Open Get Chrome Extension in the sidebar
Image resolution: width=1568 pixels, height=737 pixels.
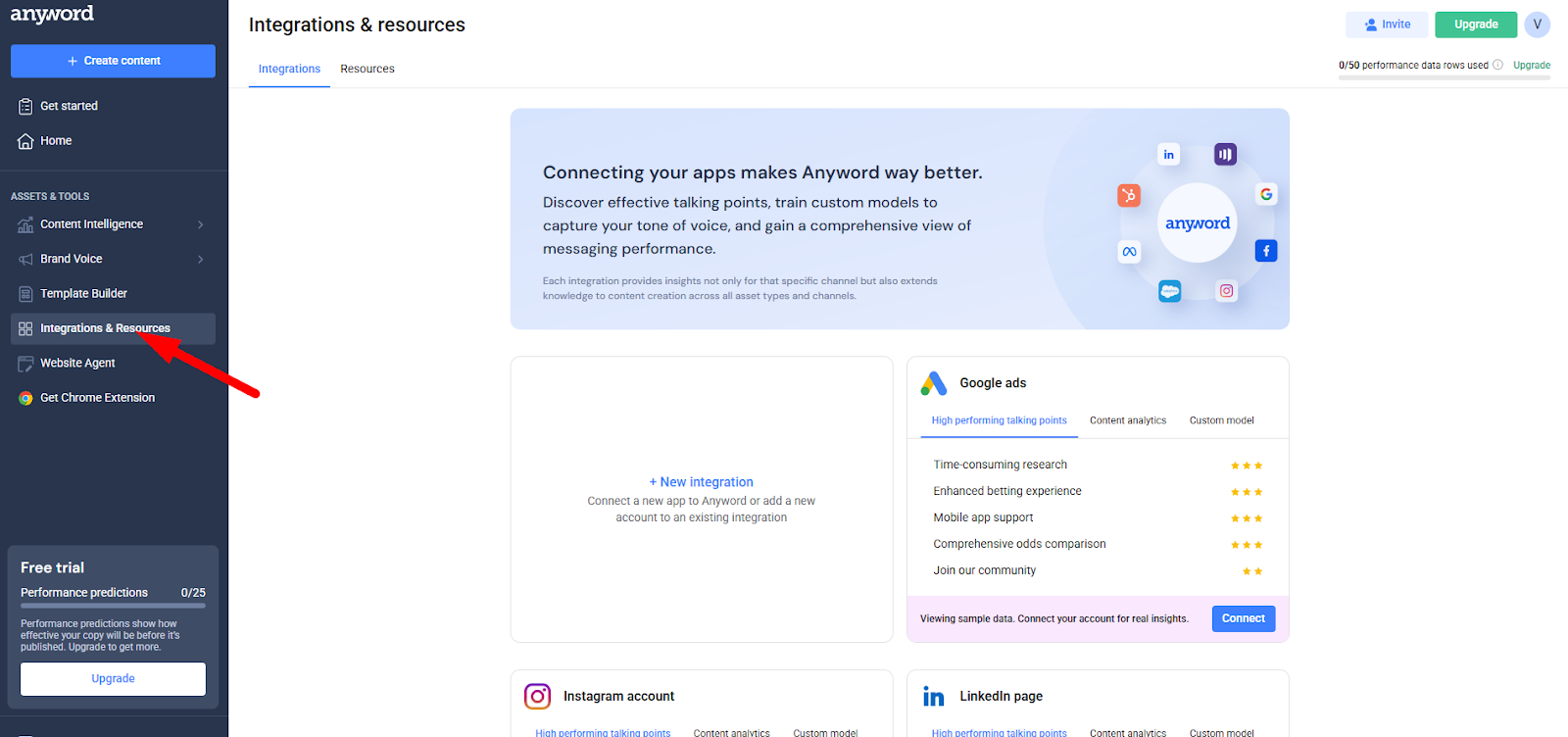coord(113,398)
